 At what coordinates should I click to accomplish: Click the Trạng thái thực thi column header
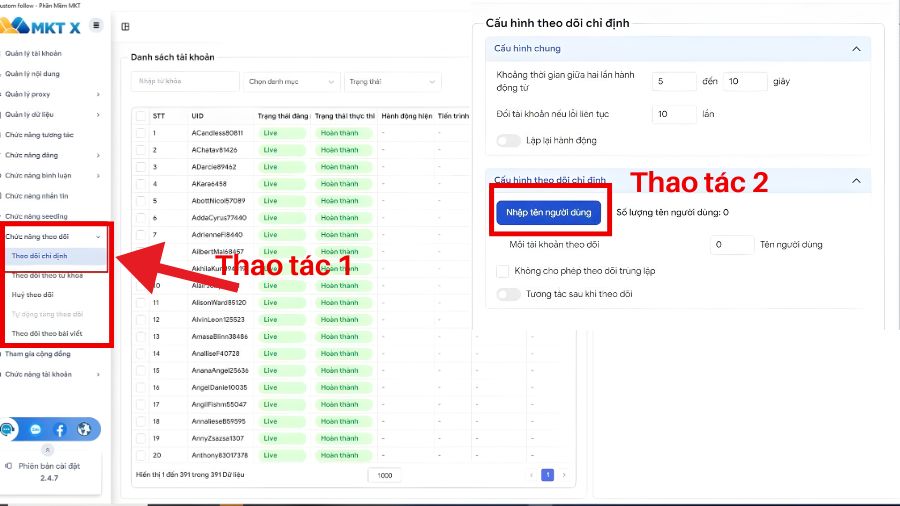coord(344,116)
